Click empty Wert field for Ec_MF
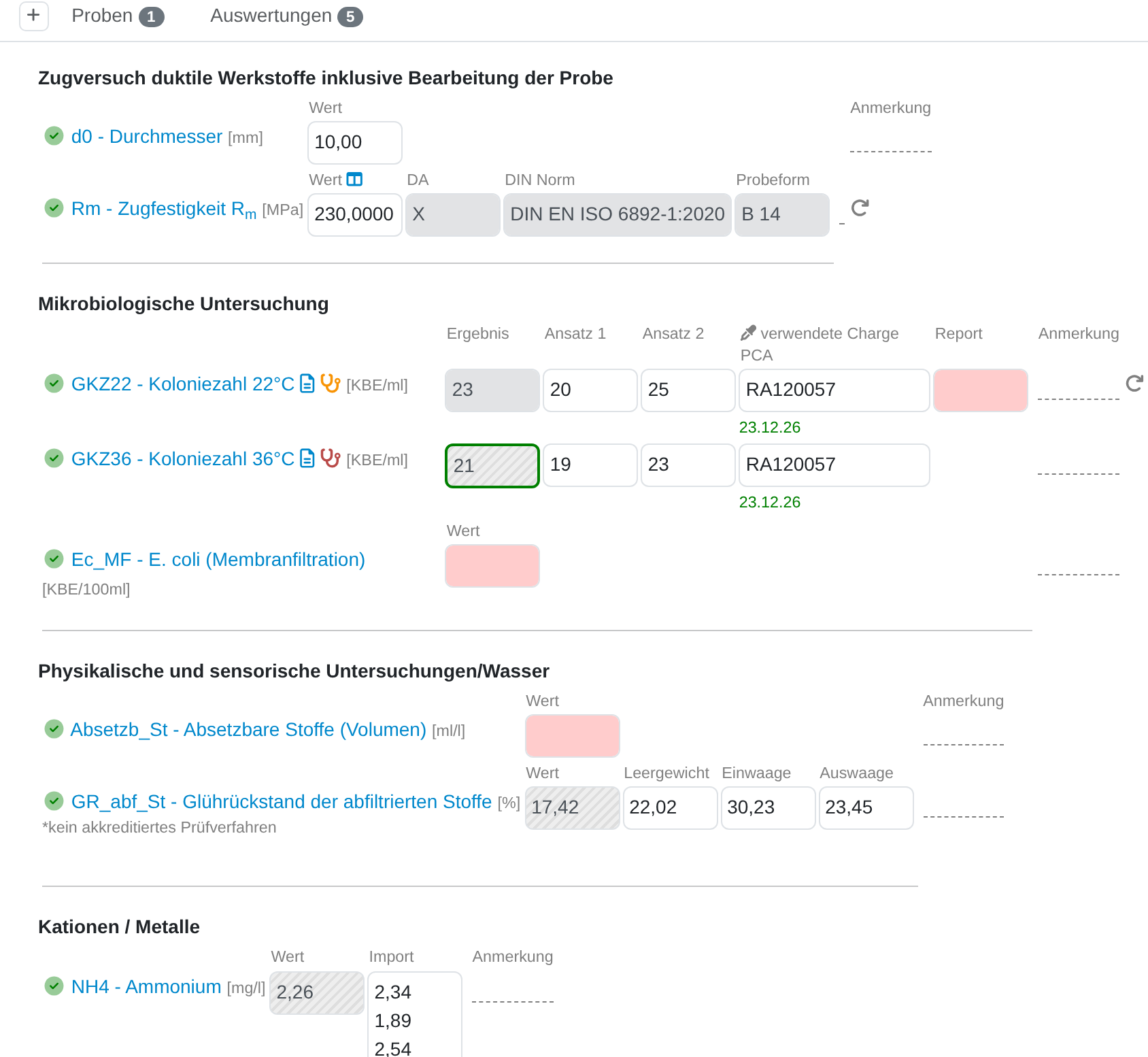The width and height of the screenshot is (1148, 1057). 492,566
